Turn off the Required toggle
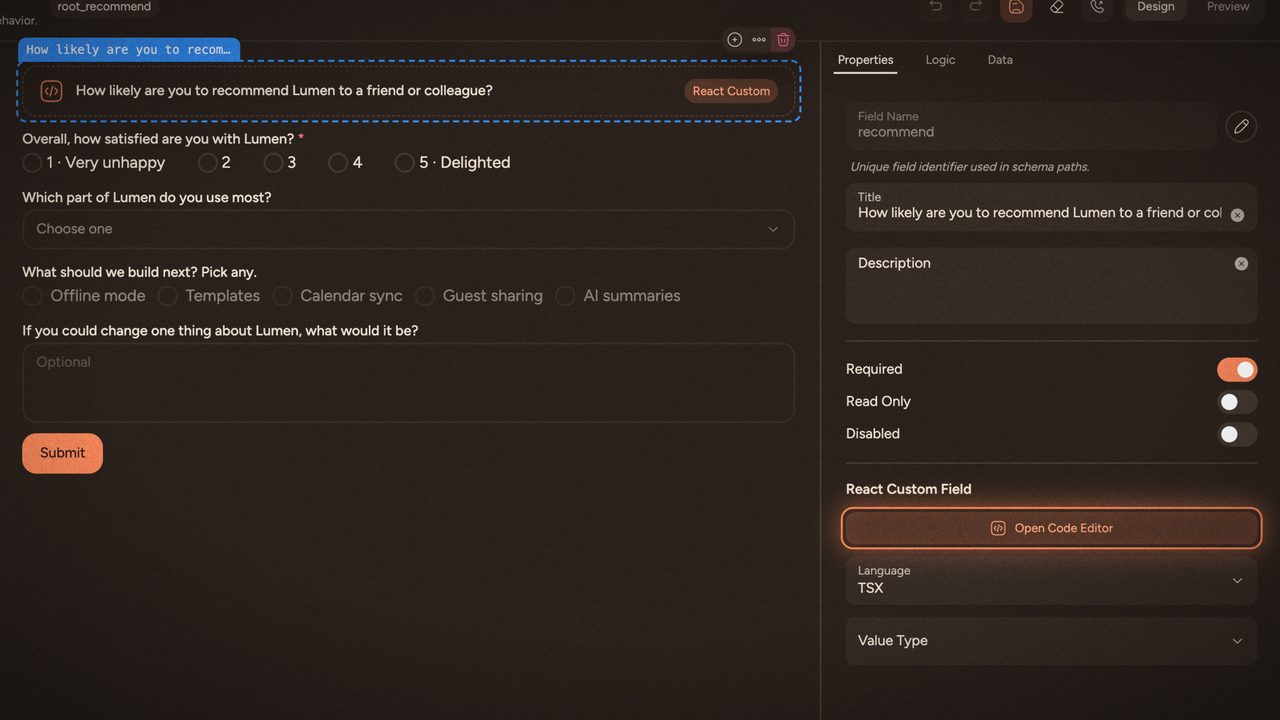1280x720 pixels. [x=1237, y=370]
